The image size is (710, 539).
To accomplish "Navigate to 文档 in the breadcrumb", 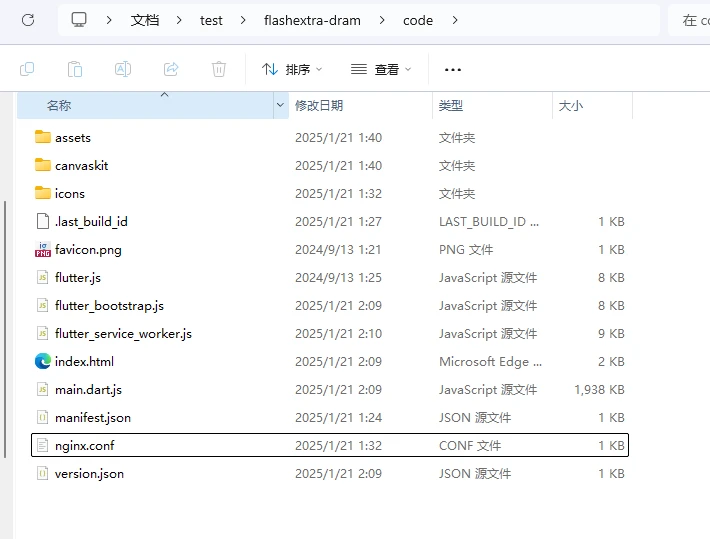I will [x=145, y=20].
